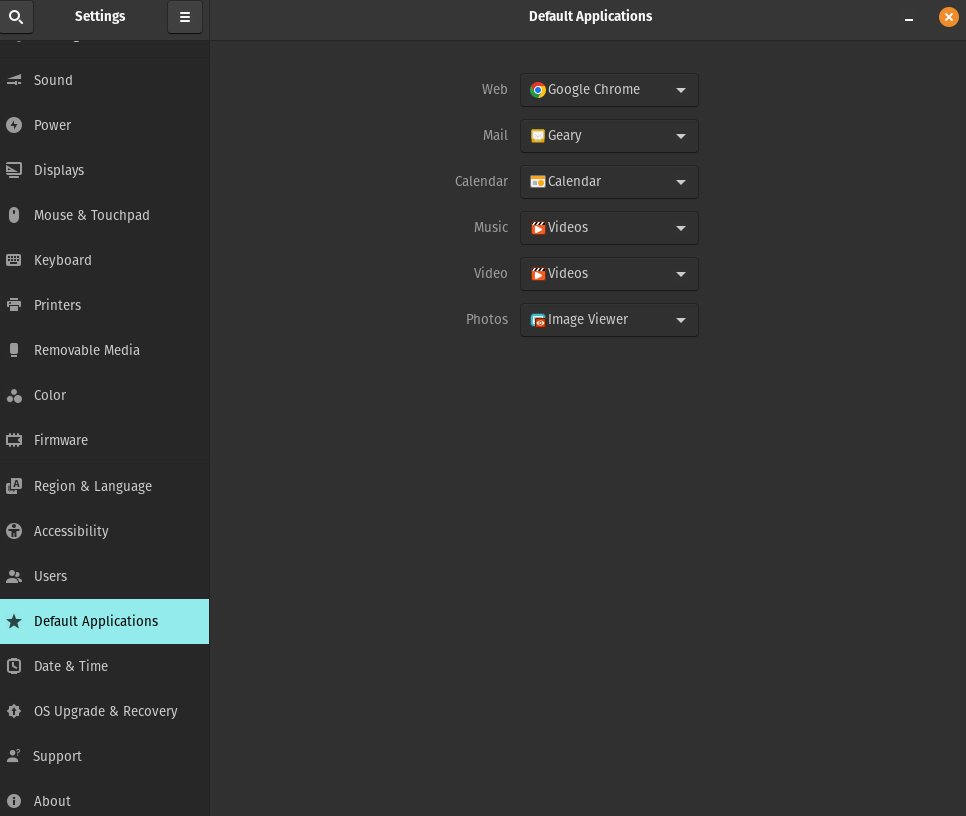This screenshot has height=816, width=966.
Task: Open the Support section
Action: (x=105, y=756)
